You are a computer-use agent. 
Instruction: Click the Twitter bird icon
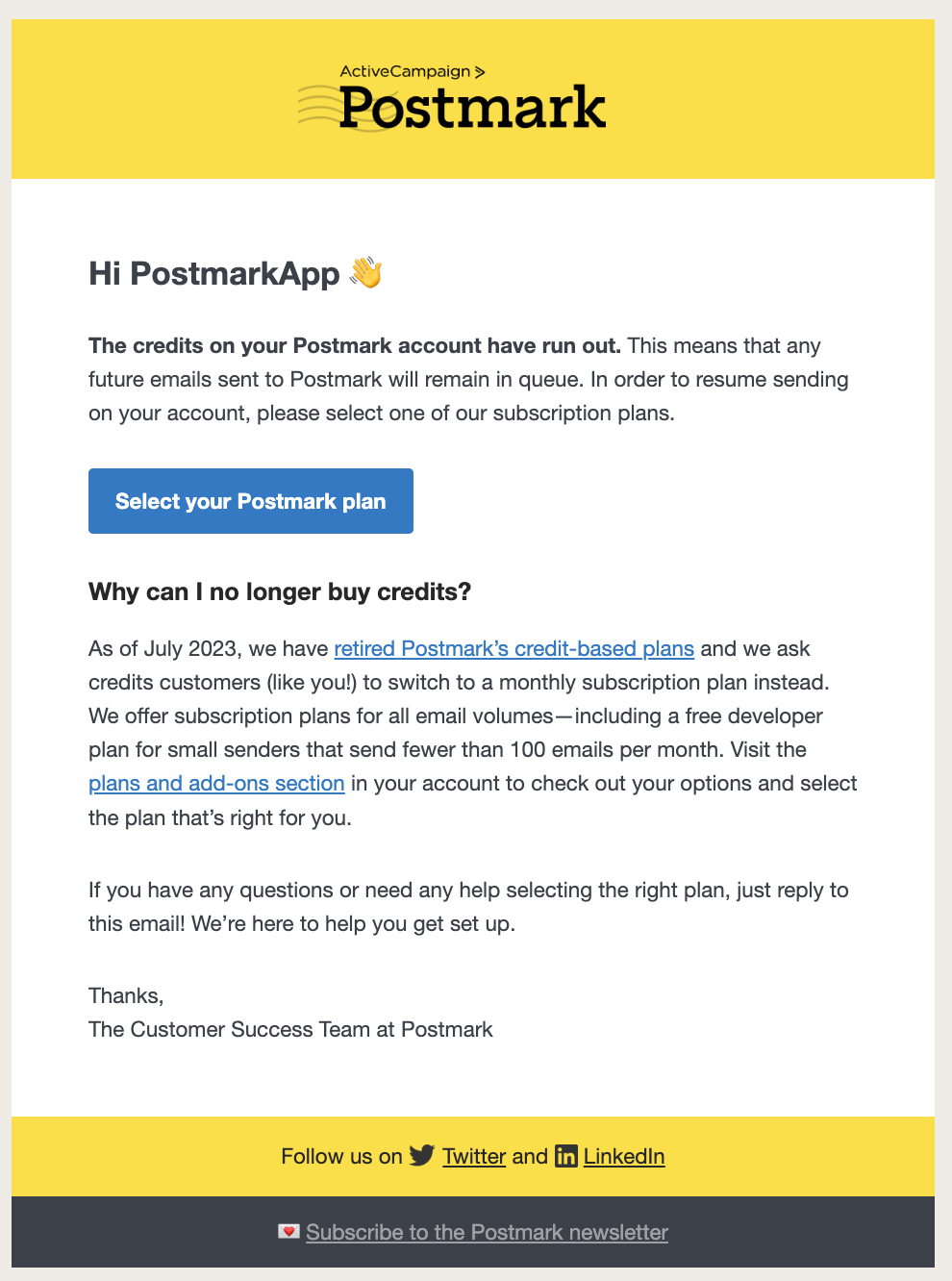(x=421, y=1155)
